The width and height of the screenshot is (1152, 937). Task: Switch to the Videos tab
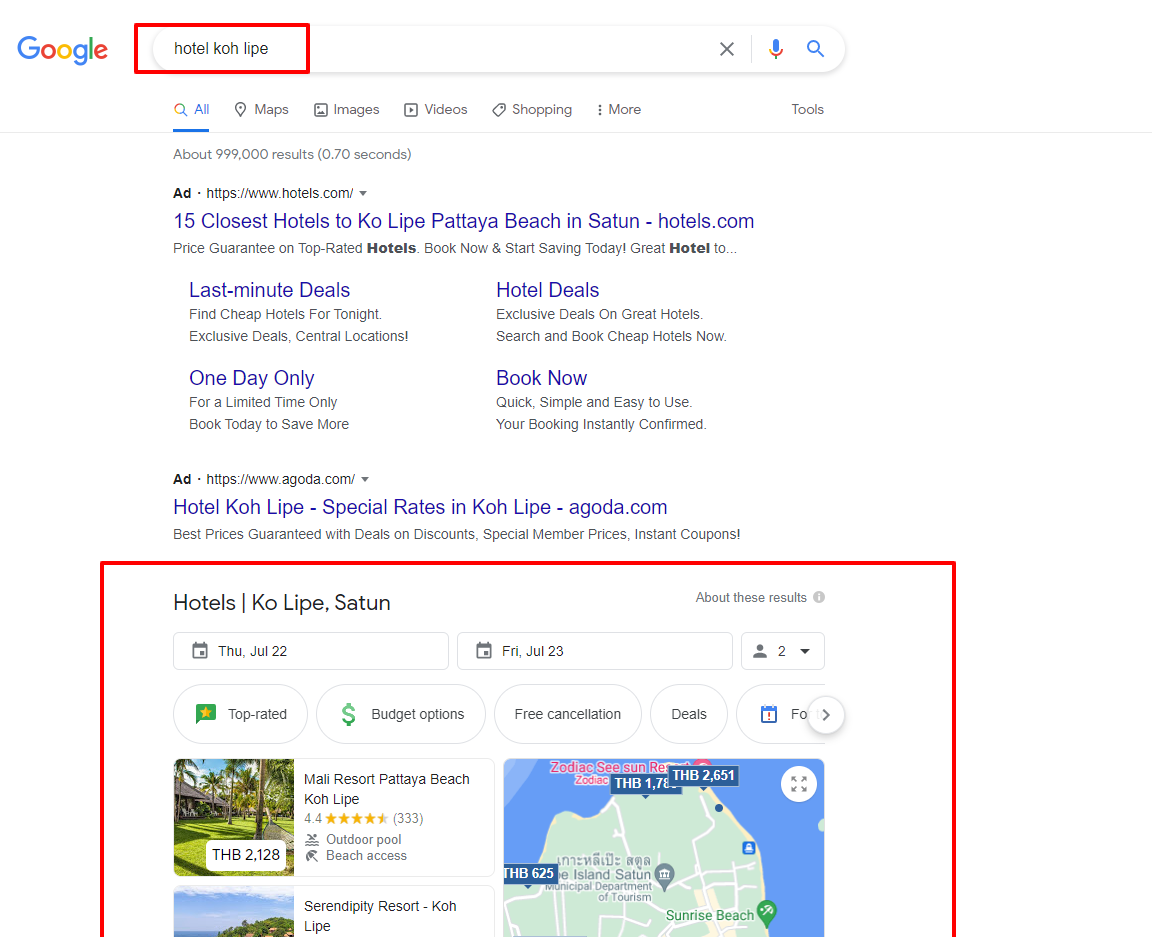coord(435,110)
